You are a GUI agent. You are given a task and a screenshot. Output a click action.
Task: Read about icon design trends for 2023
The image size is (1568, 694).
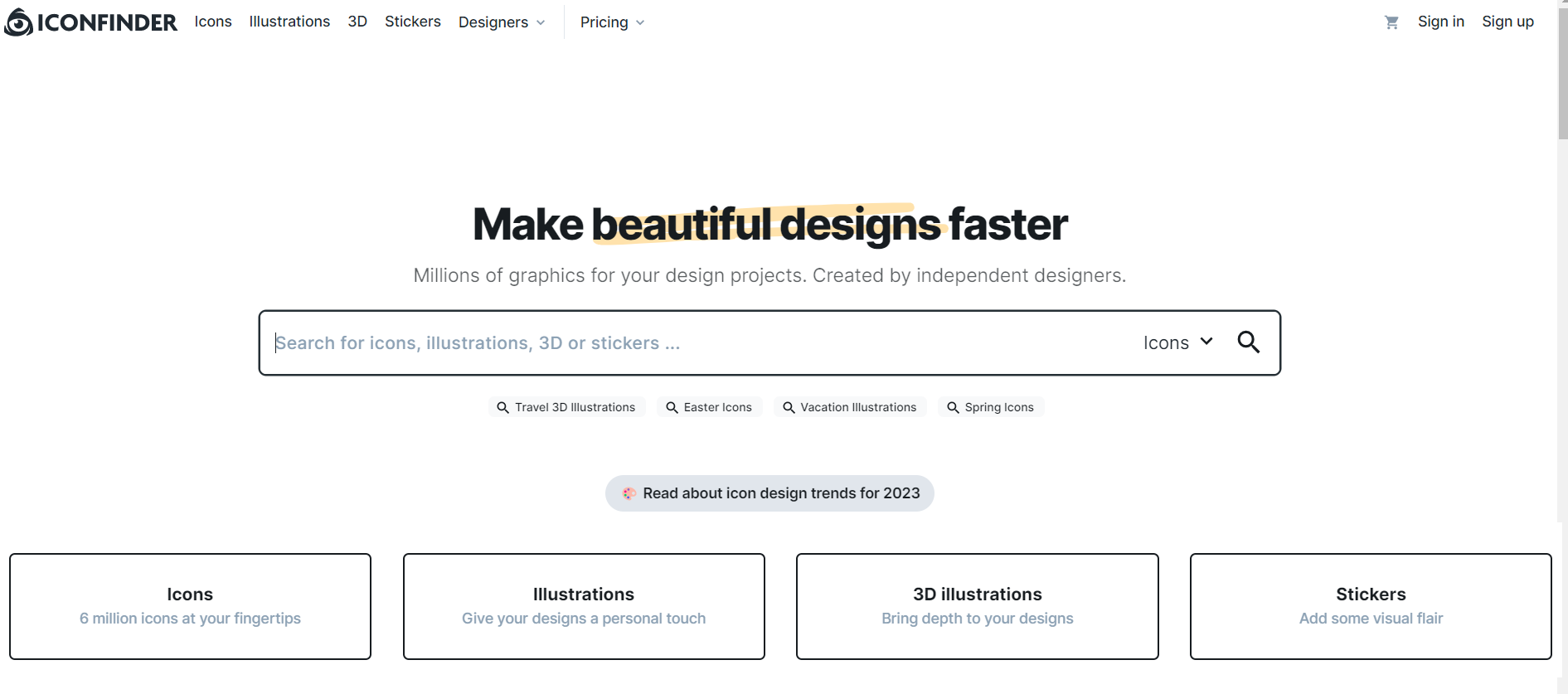780,493
